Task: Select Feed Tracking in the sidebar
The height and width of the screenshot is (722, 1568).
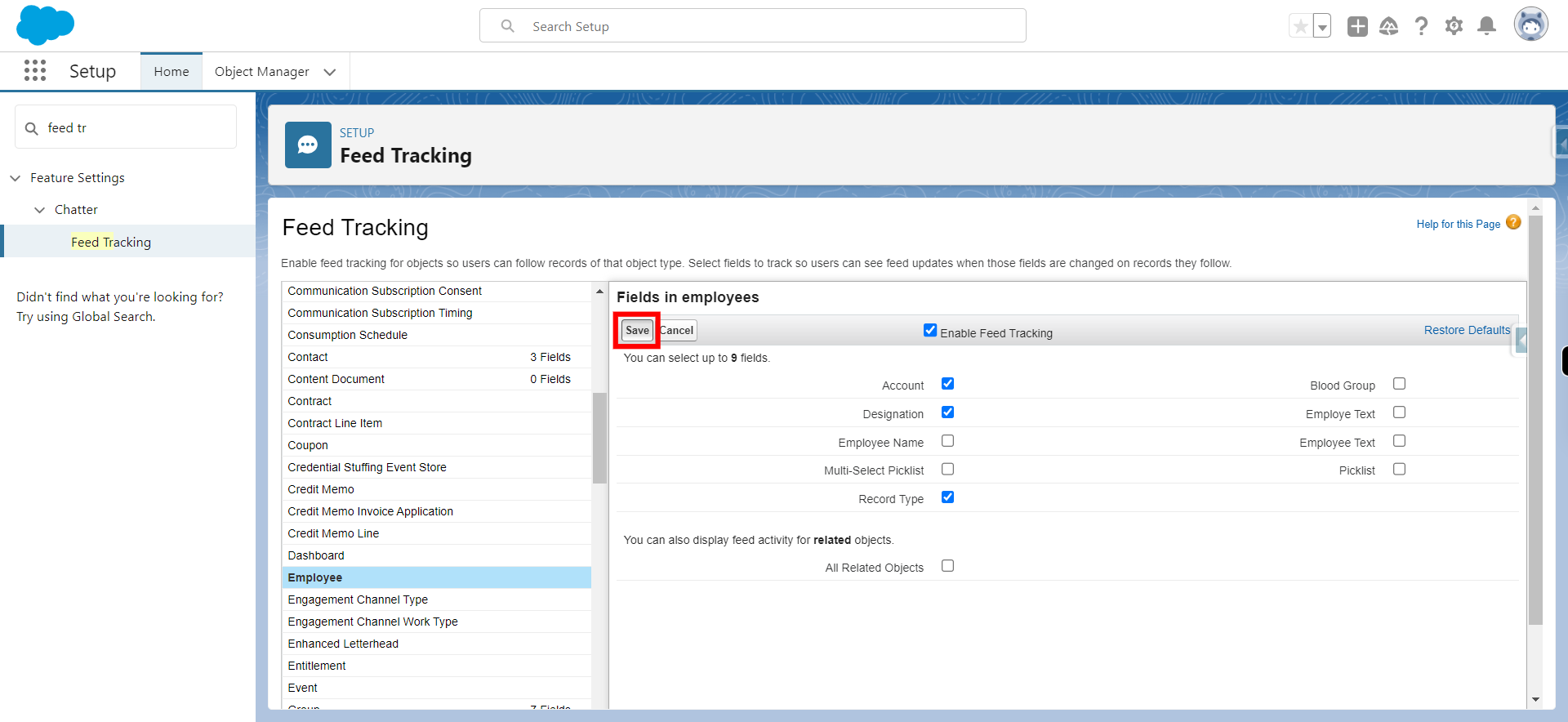Action: point(111,242)
